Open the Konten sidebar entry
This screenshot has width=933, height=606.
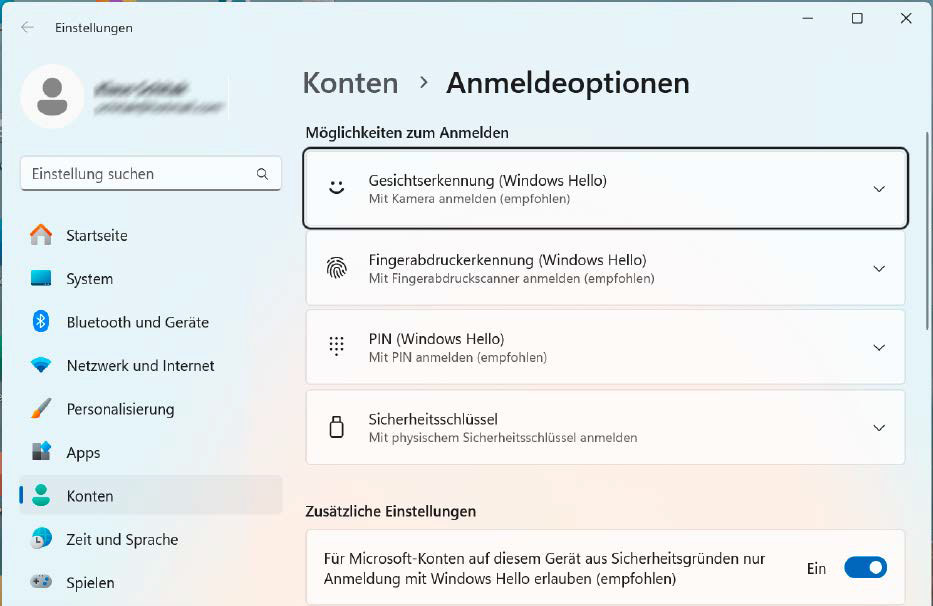[x=90, y=495]
